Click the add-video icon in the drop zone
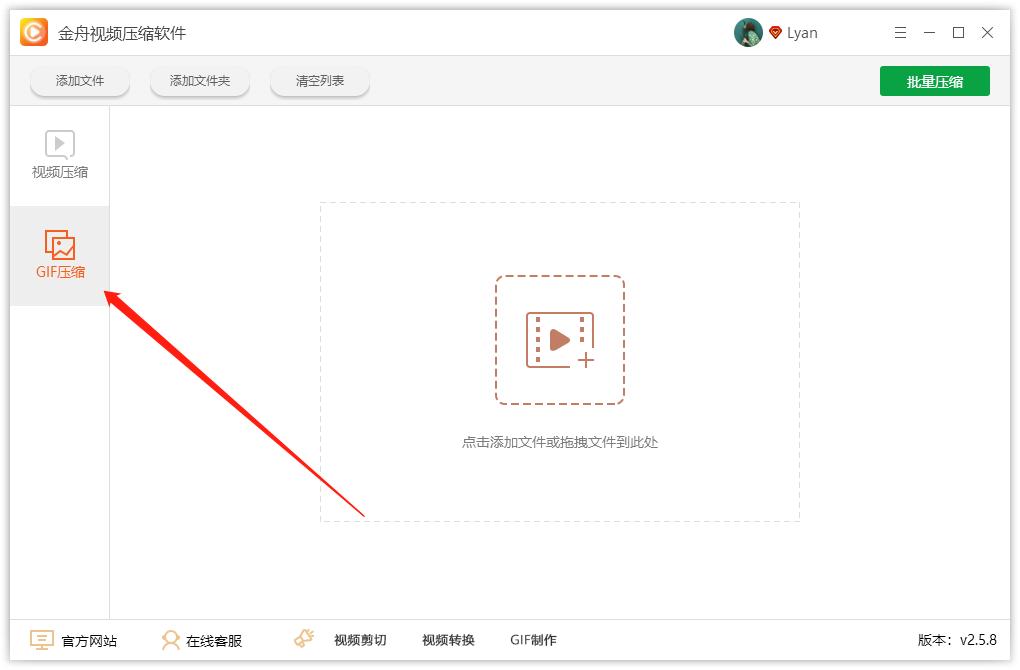Image resolution: width=1020 pixels, height=670 pixels. coord(560,340)
